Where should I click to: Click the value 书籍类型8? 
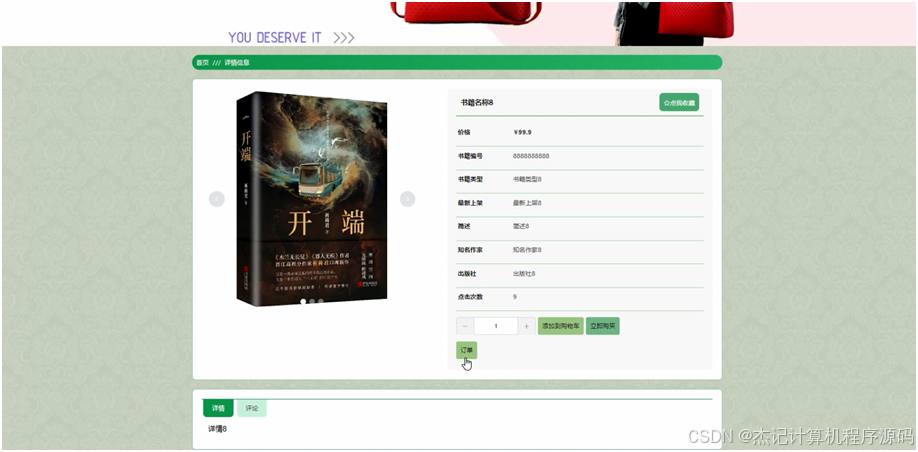point(527,179)
